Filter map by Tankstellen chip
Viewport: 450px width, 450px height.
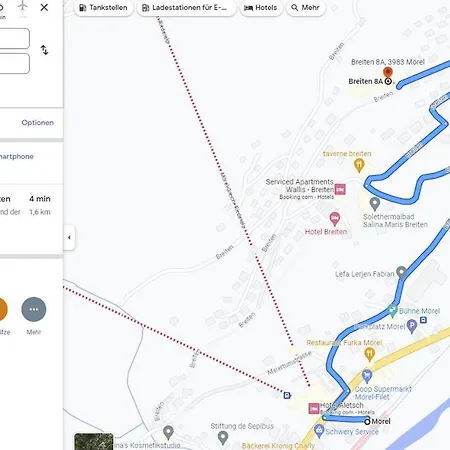[x=103, y=7]
